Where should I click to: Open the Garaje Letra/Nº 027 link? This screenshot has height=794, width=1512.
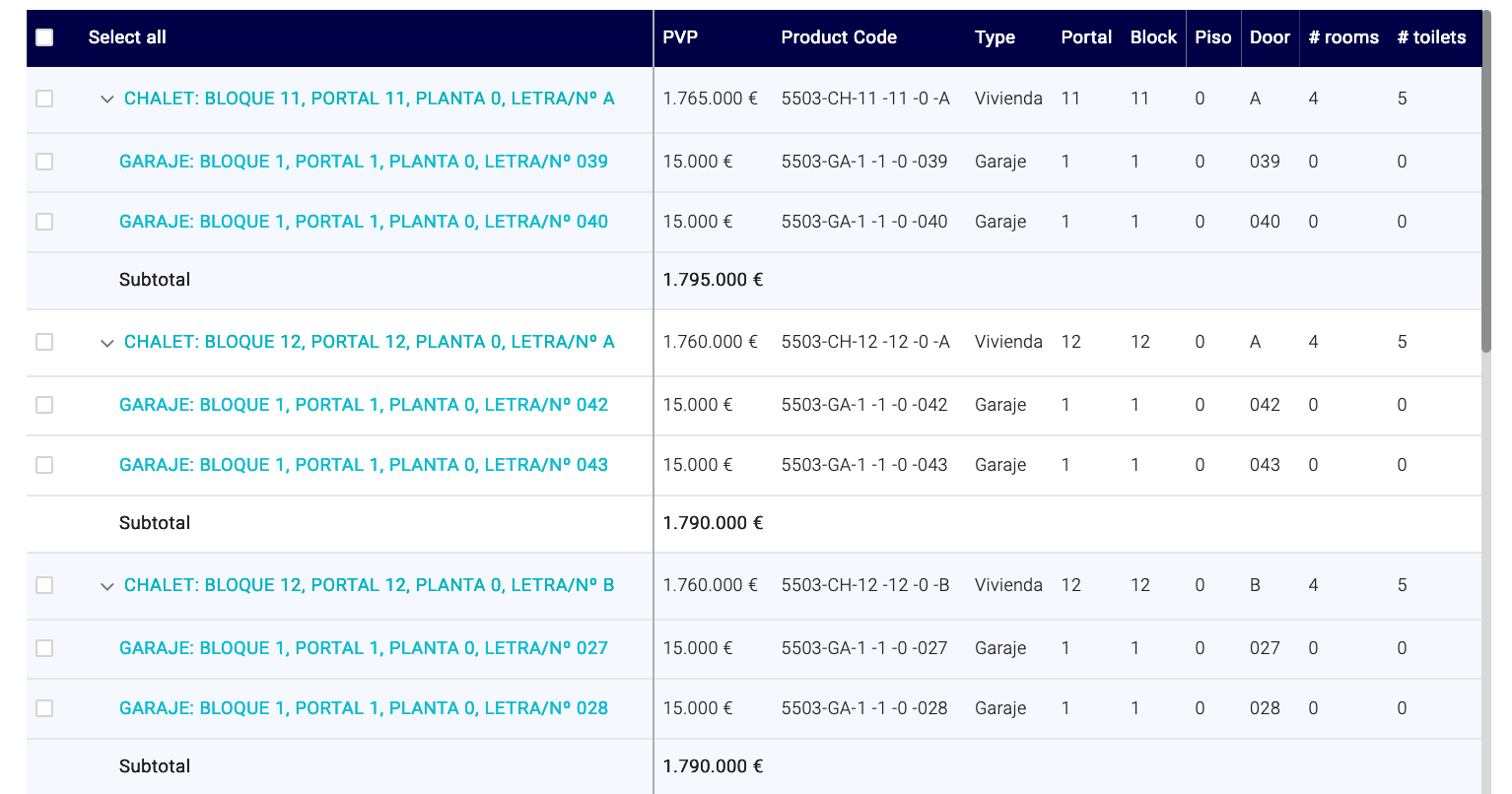coord(364,648)
